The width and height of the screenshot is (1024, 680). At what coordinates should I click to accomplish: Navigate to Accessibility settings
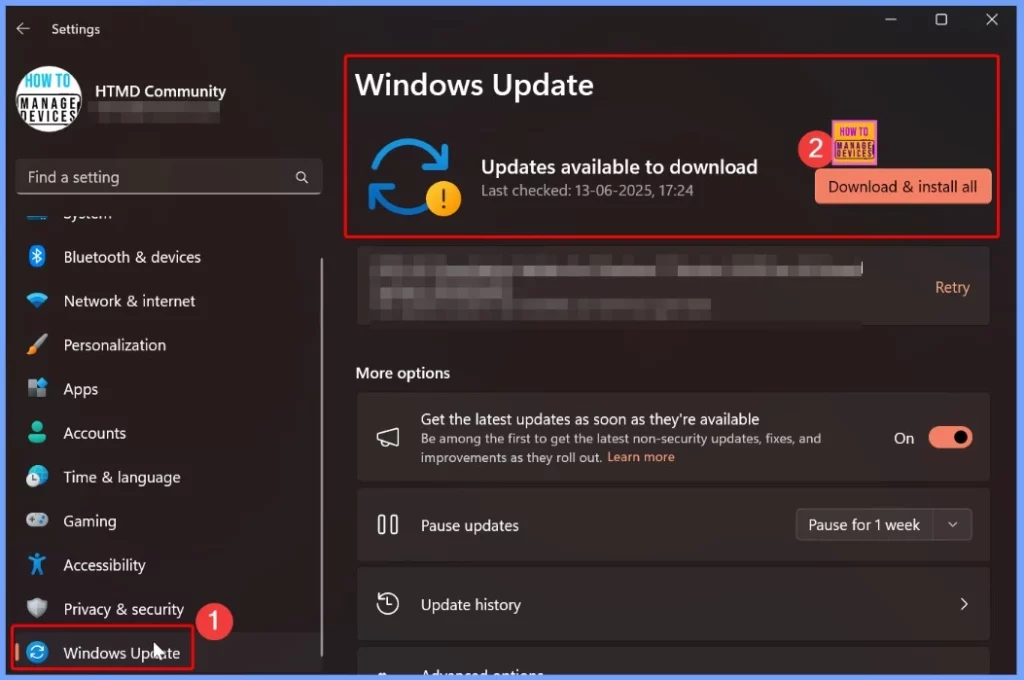tap(104, 564)
